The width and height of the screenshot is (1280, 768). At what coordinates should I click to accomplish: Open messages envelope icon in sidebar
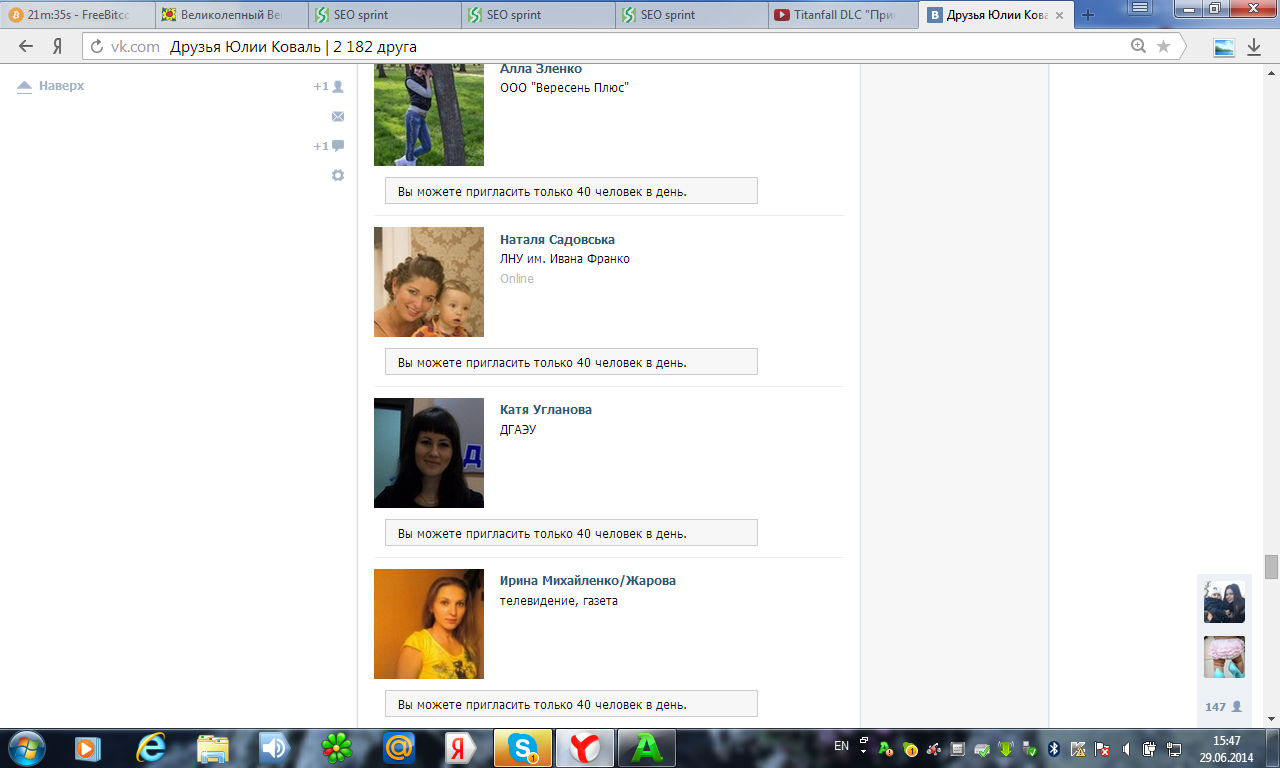338,116
